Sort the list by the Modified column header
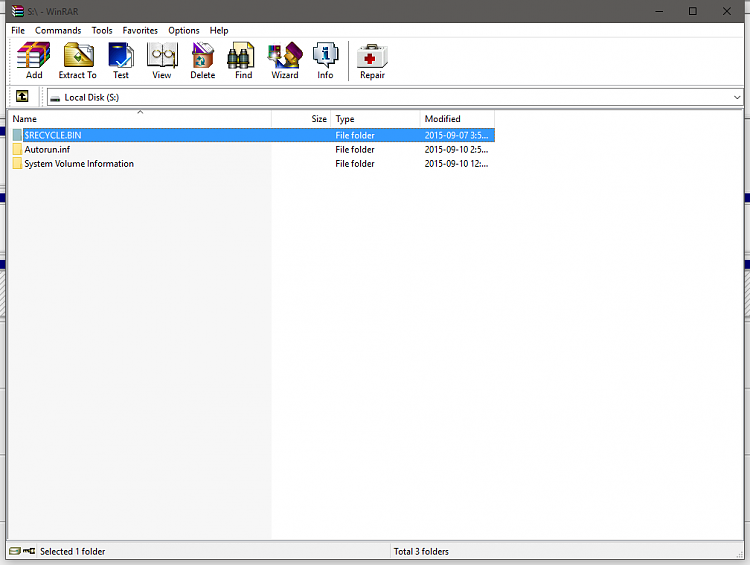This screenshot has height=565, width=750. [457, 119]
